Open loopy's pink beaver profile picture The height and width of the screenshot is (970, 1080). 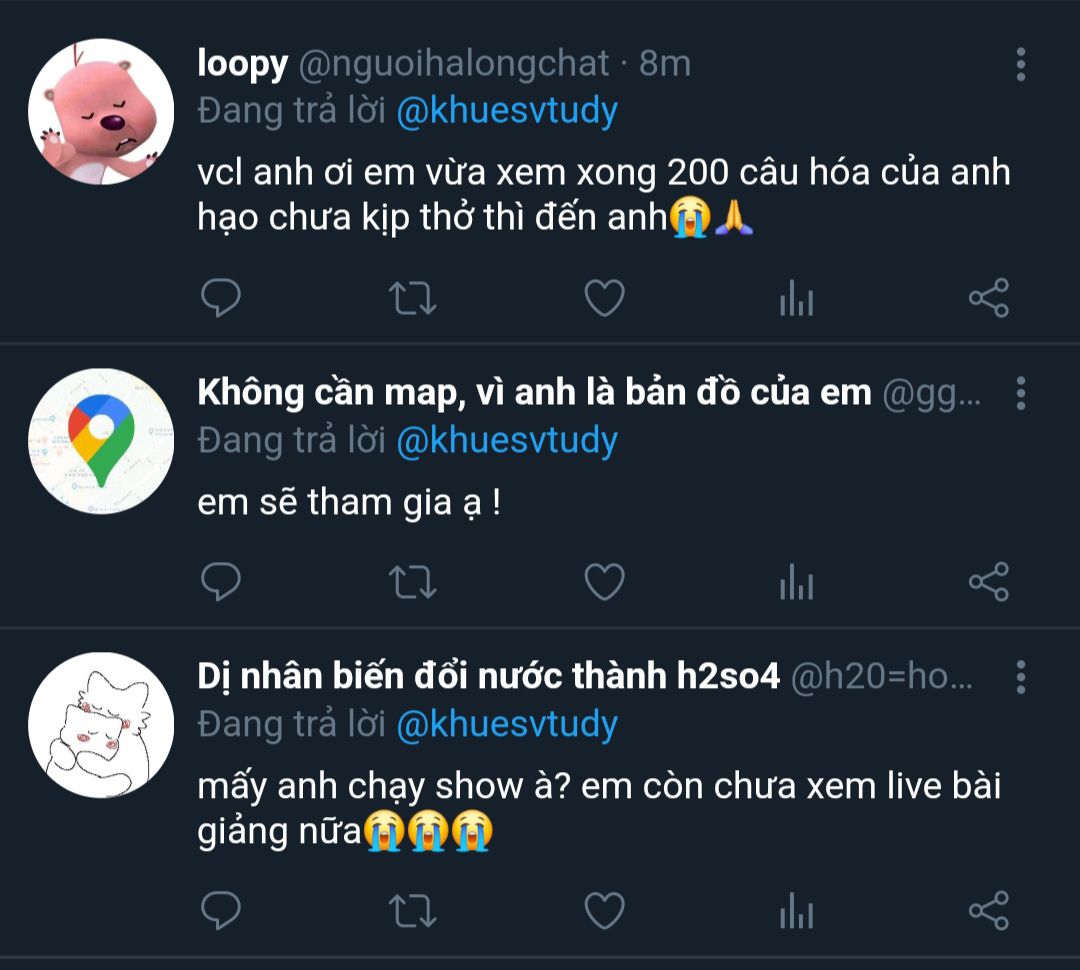click(x=101, y=112)
